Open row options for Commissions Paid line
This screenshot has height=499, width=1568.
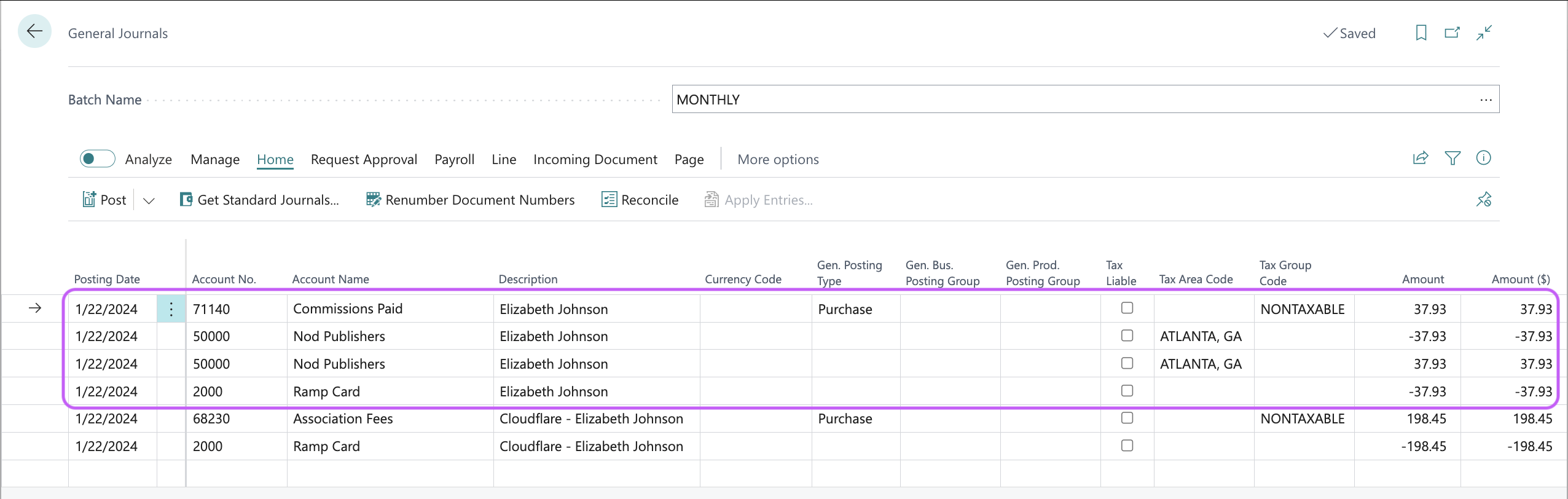pyautogui.click(x=171, y=309)
